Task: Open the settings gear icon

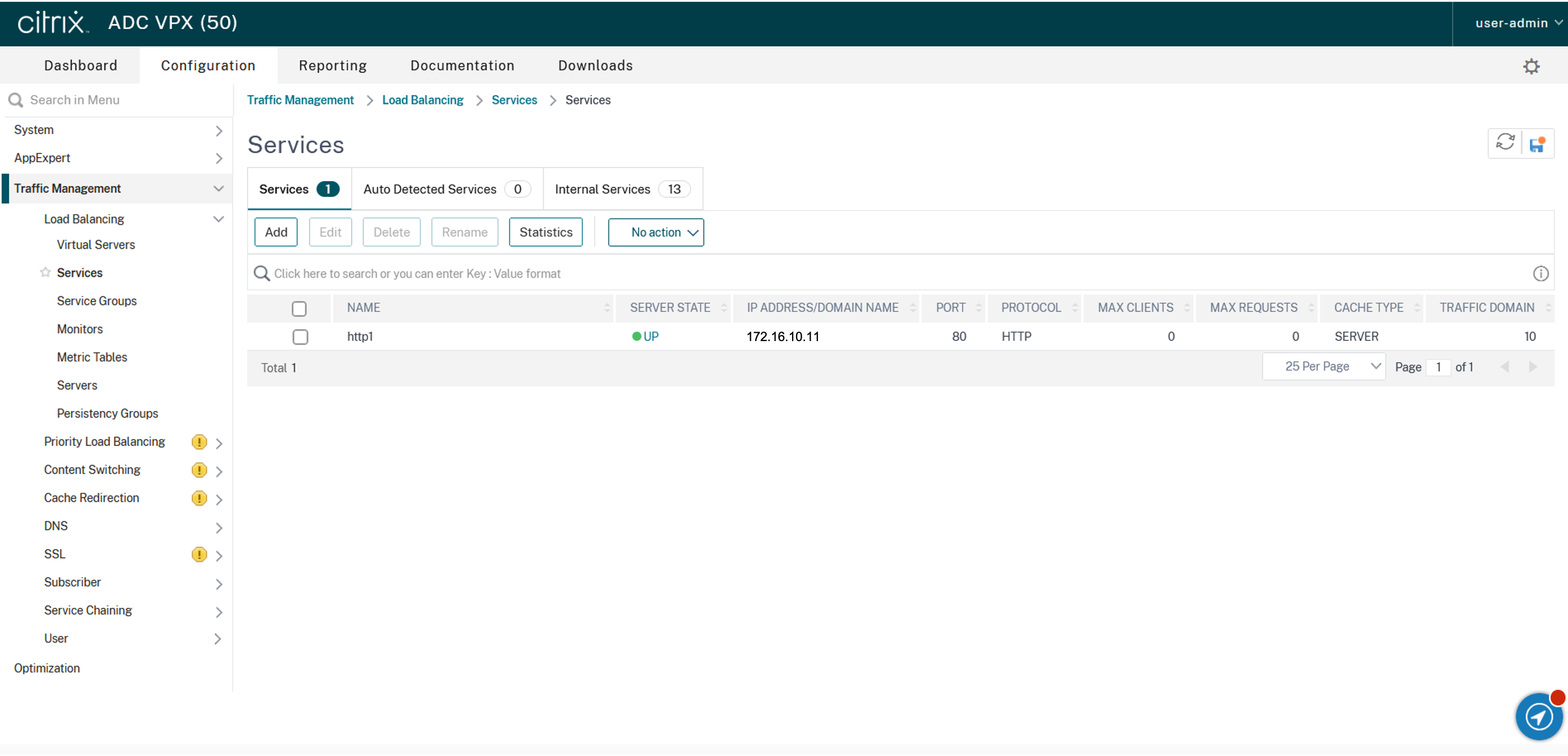Action: [x=1531, y=67]
